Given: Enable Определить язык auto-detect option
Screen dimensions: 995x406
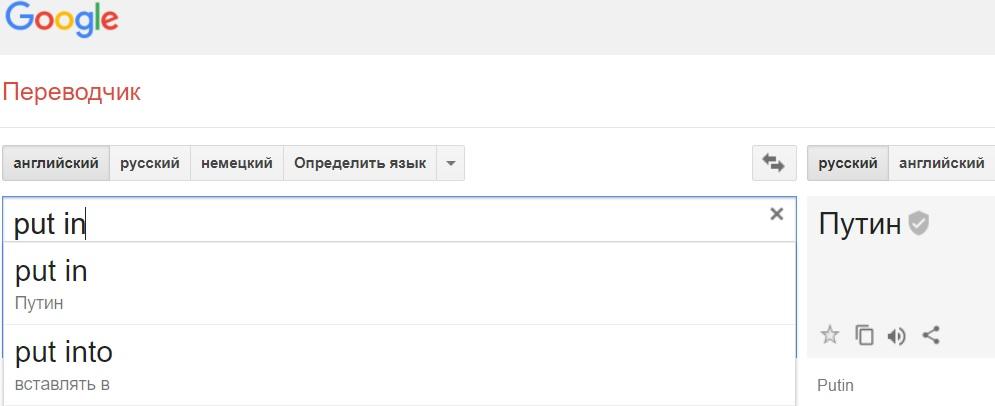Looking at the screenshot, I should pos(360,163).
